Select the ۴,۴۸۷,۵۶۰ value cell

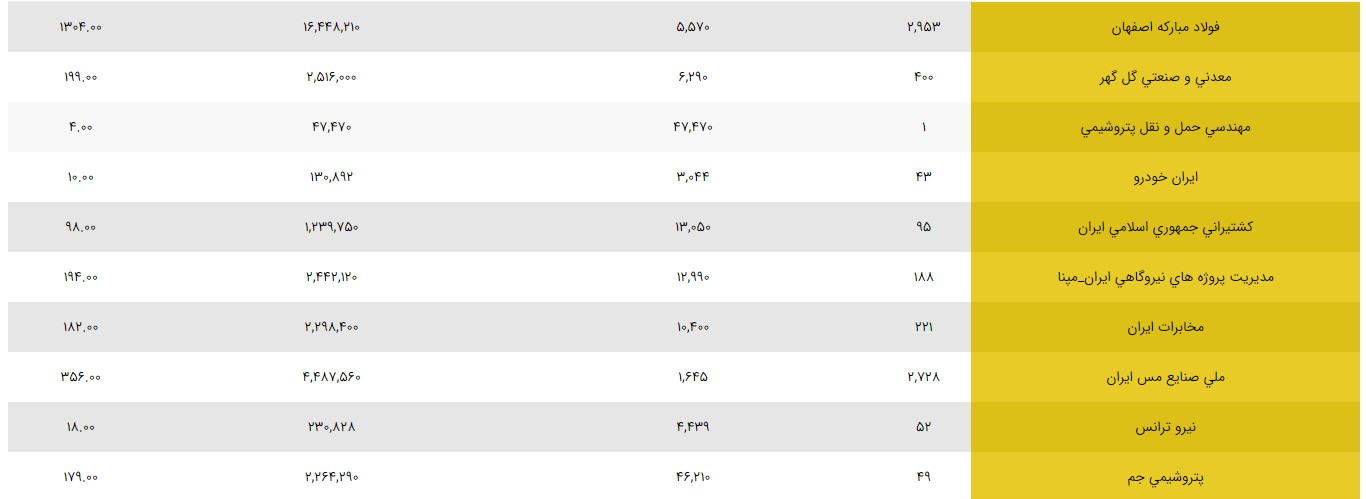point(331,377)
